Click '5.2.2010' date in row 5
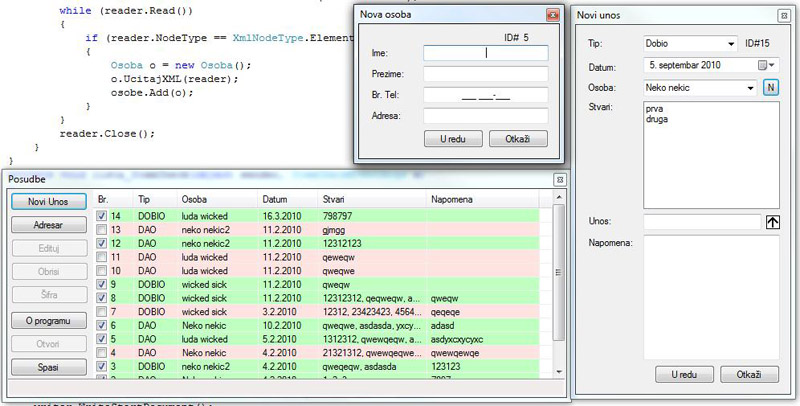Screen dimensions: 800x406 280,339
